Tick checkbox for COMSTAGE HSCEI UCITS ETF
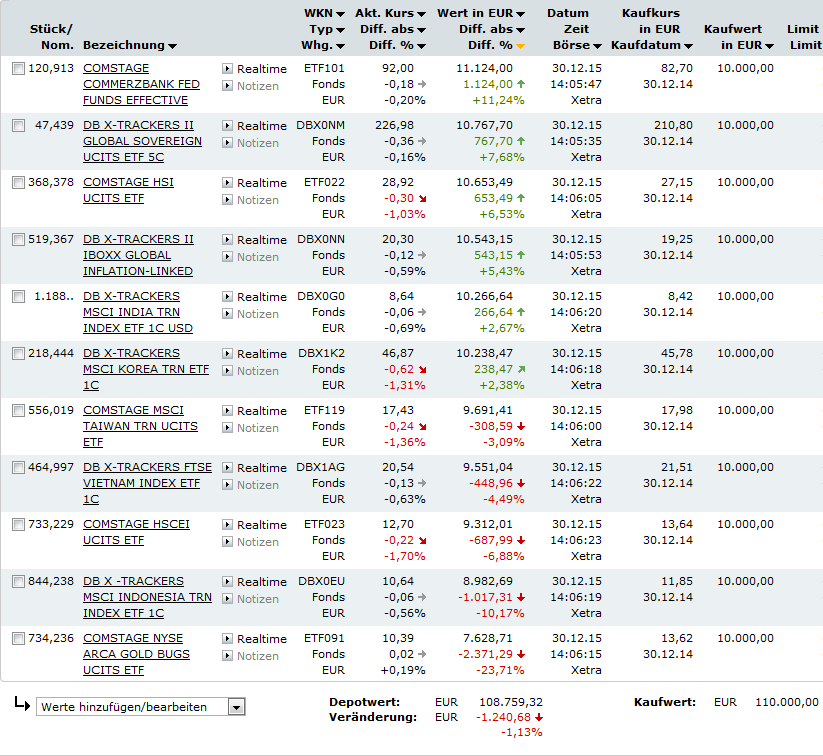 pos(18,524)
